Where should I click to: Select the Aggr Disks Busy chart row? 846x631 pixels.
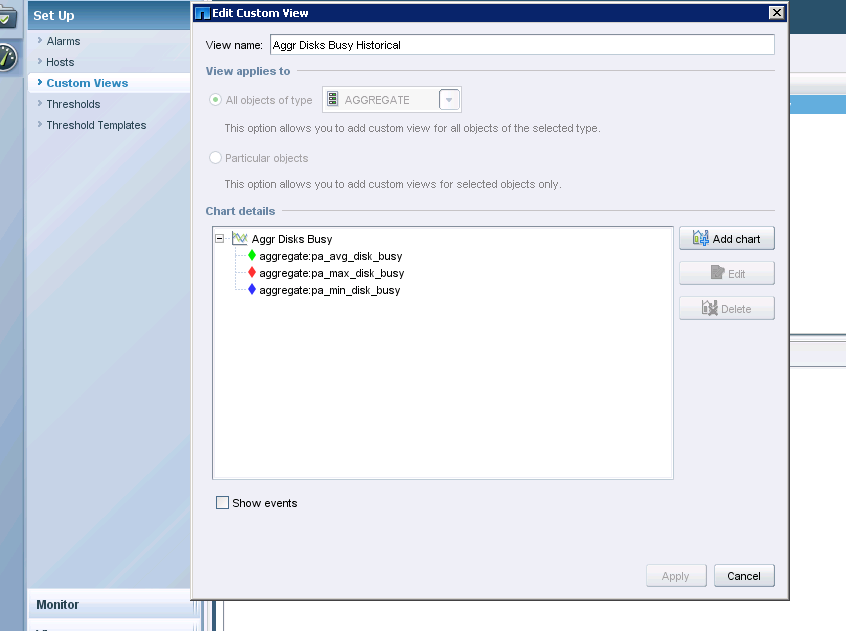coord(292,239)
